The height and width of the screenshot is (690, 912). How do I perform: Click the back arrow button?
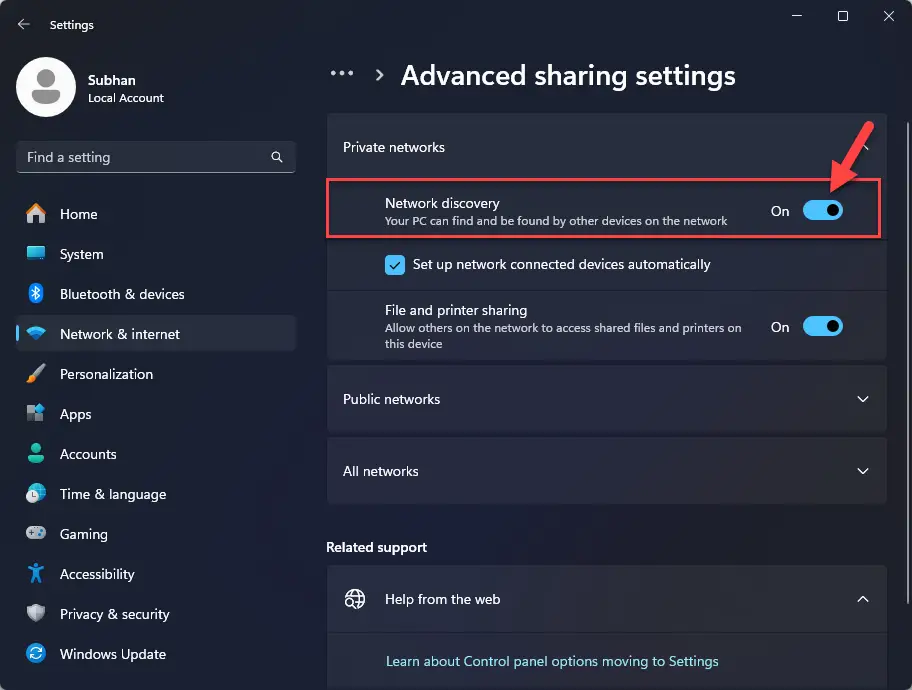(24, 25)
